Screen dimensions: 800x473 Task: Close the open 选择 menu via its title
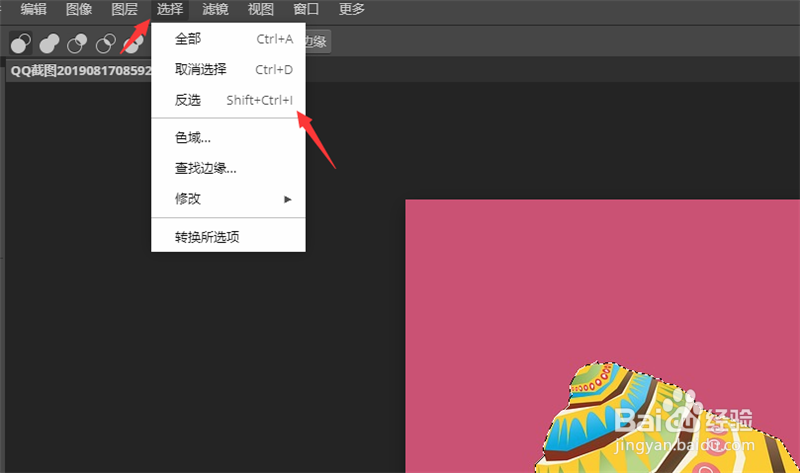tap(170, 9)
